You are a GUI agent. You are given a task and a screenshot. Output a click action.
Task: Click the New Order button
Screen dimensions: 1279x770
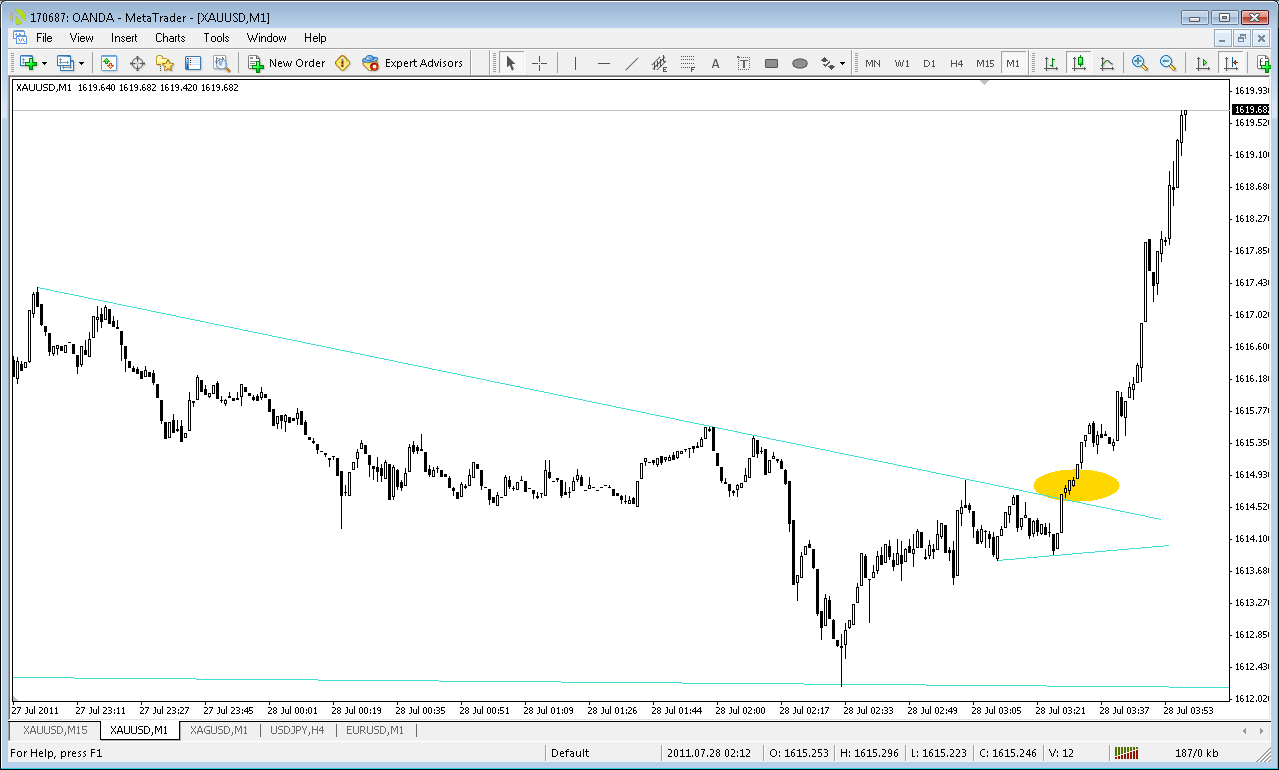coord(287,63)
